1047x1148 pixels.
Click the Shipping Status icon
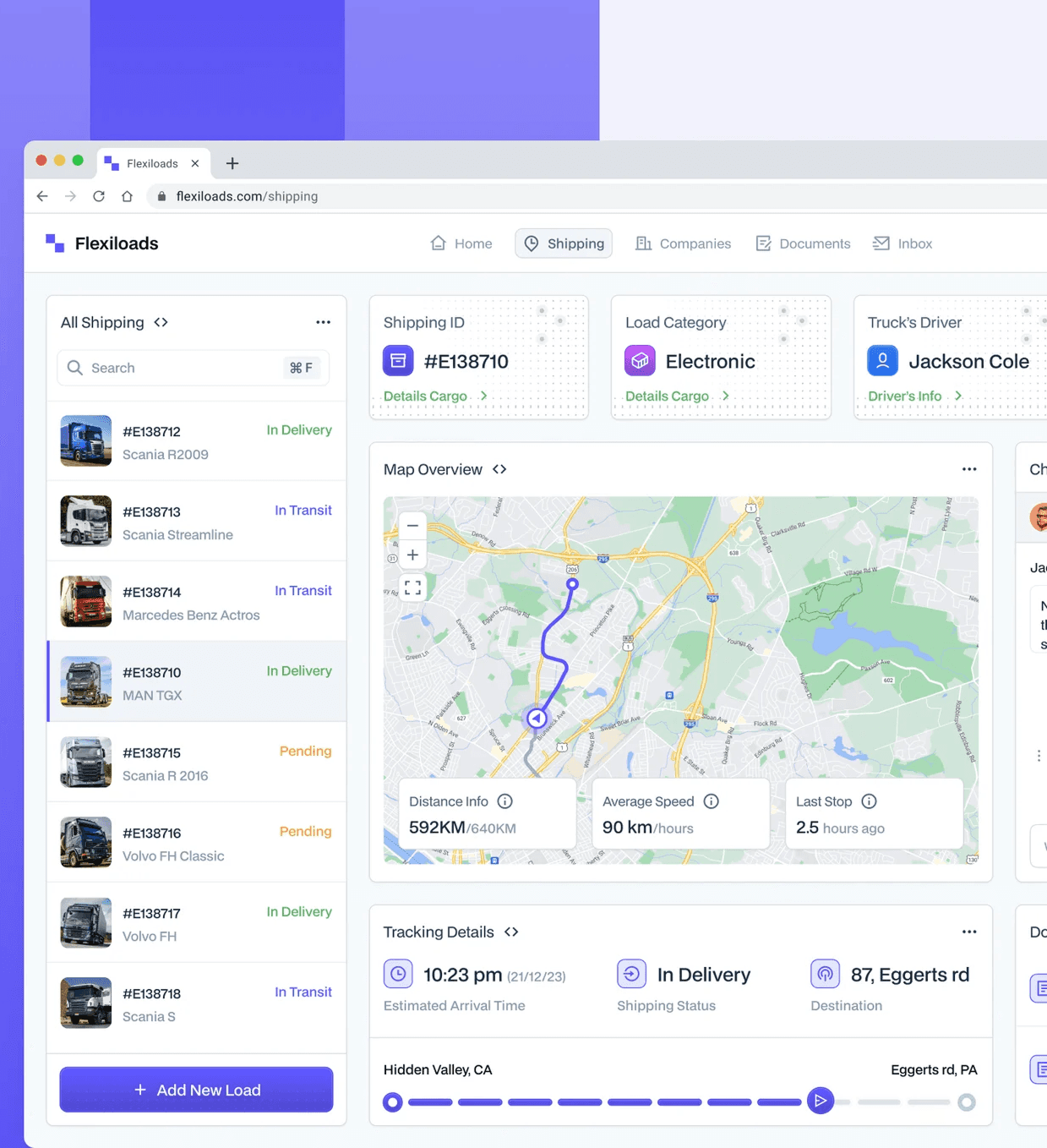coord(631,974)
